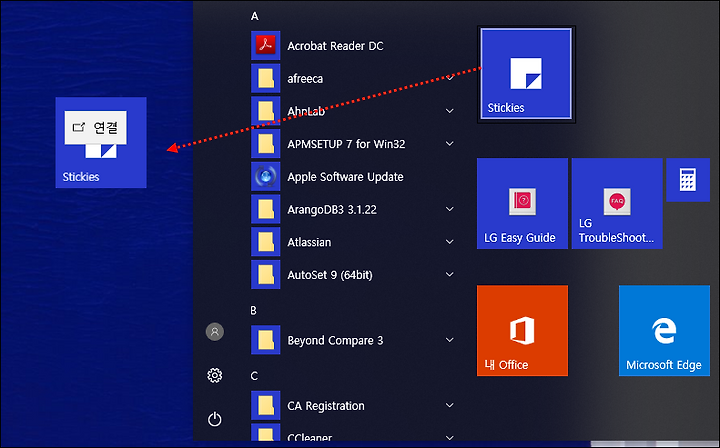Click the C section letter header
Viewport: 720px width, 448px height.
click(254, 376)
